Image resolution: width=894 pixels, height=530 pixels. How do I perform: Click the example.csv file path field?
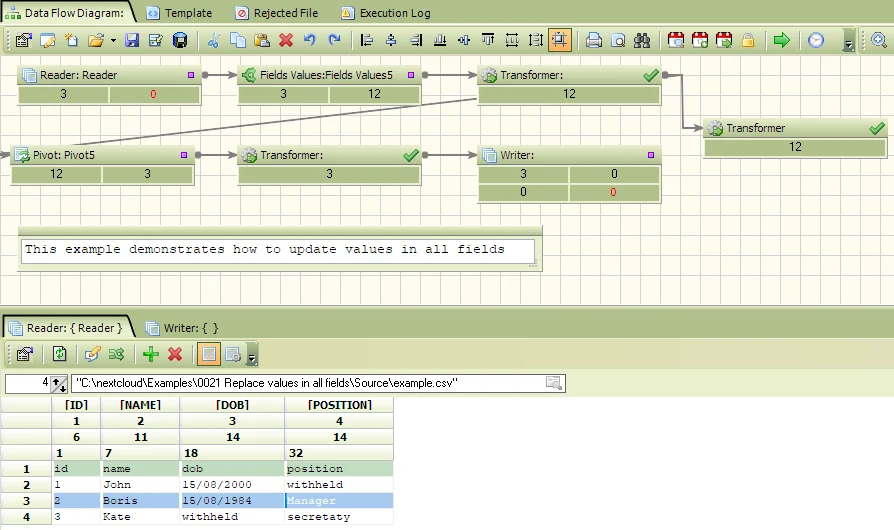[318, 383]
